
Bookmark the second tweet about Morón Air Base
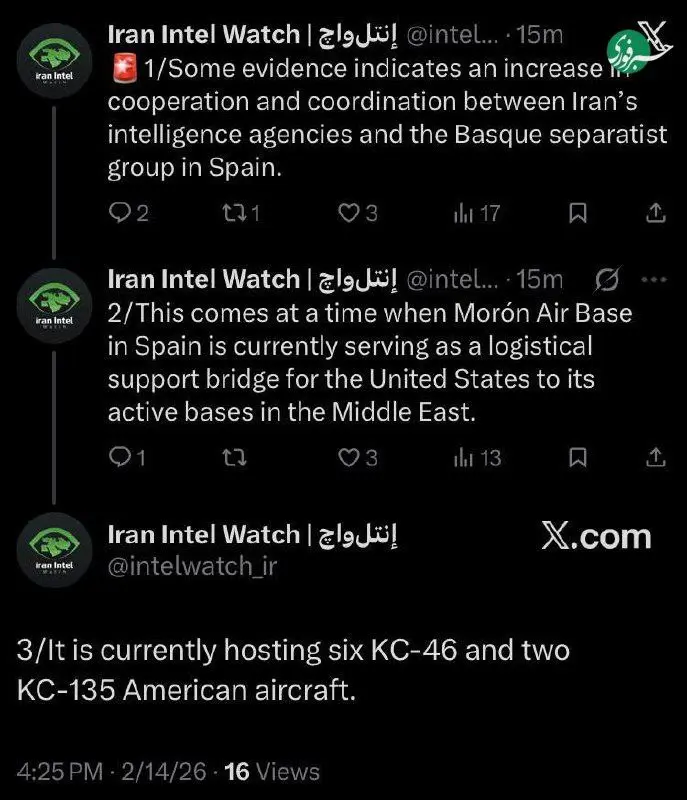pos(578,457)
